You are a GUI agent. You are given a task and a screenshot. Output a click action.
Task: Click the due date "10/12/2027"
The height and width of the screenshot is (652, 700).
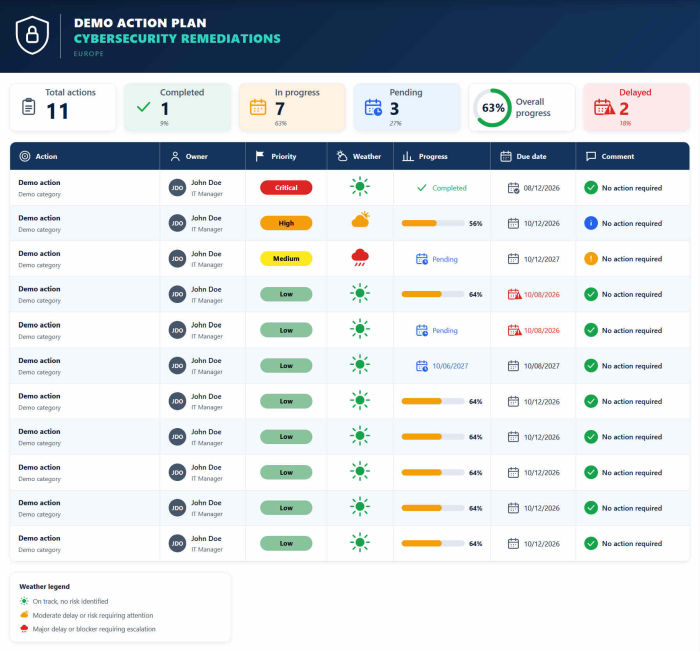(x=542, y=259)
